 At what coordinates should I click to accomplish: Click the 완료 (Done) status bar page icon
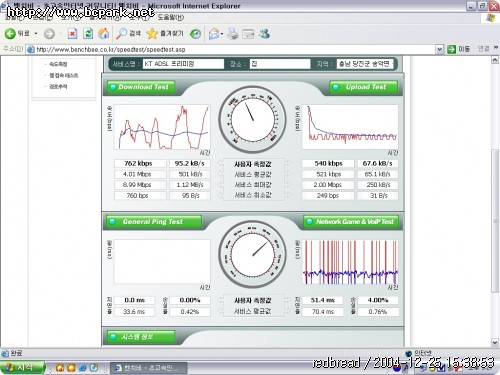(x=5, y=353)
